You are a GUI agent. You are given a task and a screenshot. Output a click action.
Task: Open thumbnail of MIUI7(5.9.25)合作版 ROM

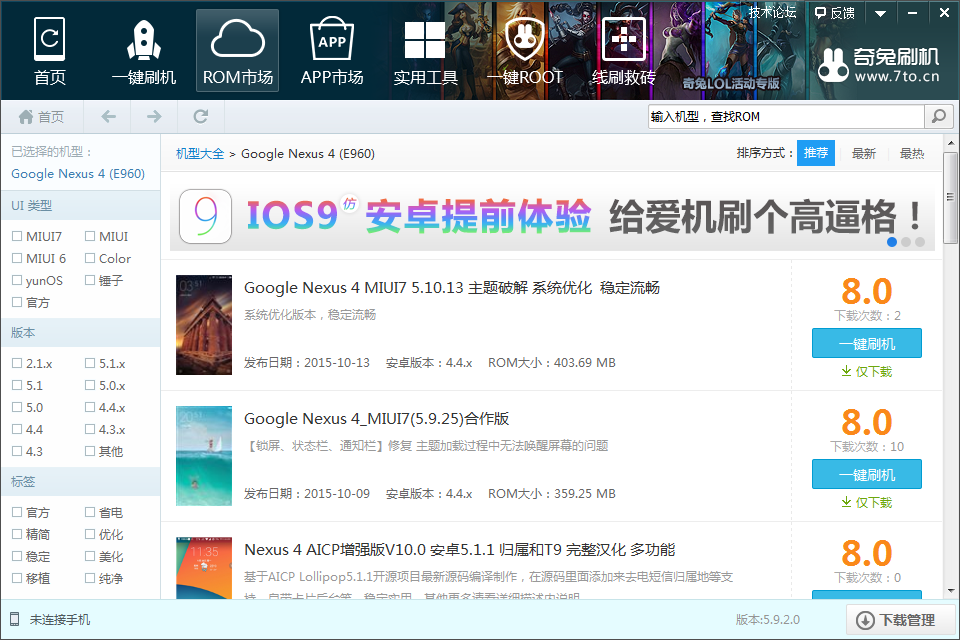point(204,456)
